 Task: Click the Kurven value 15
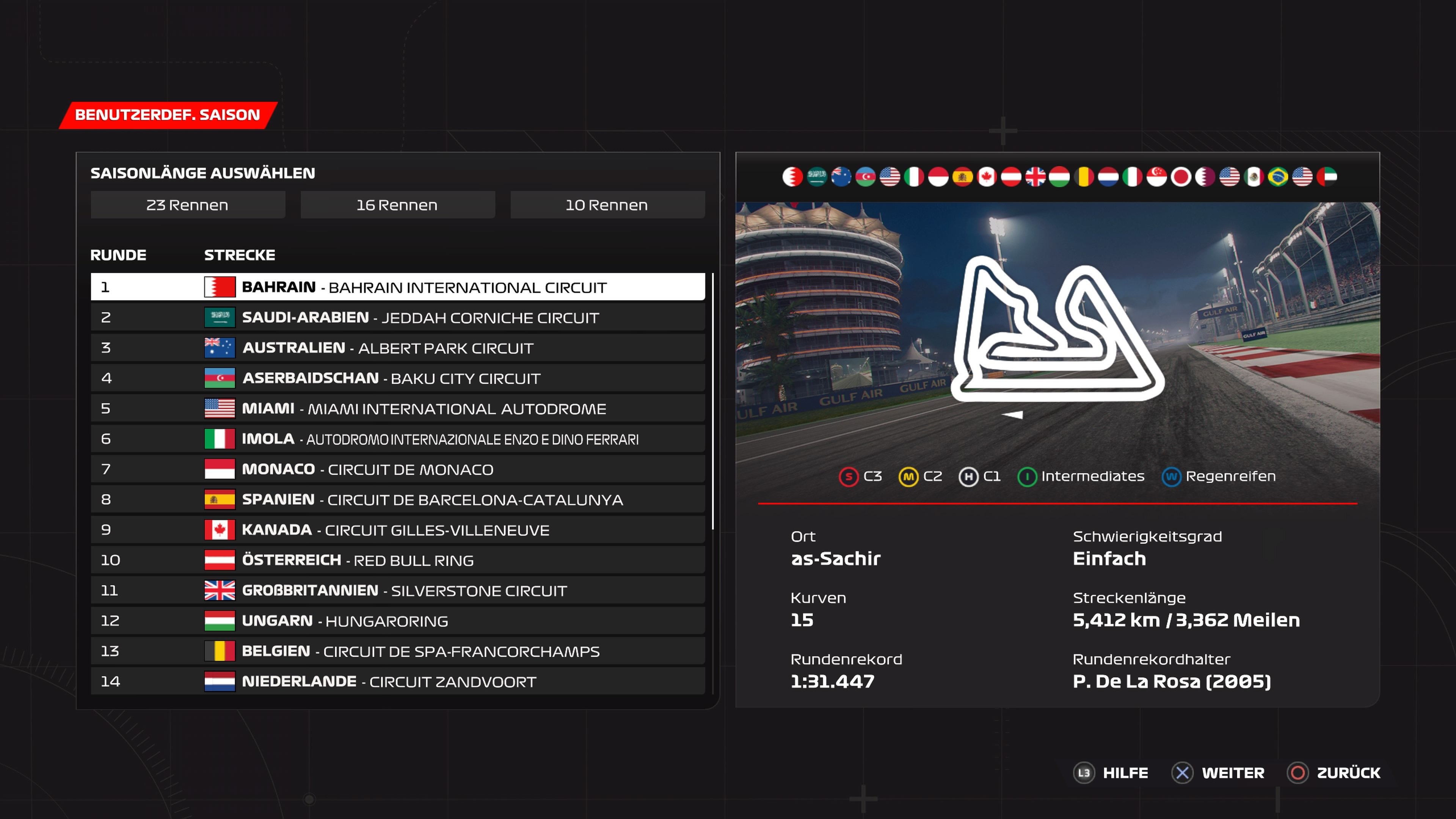[802, 620]
